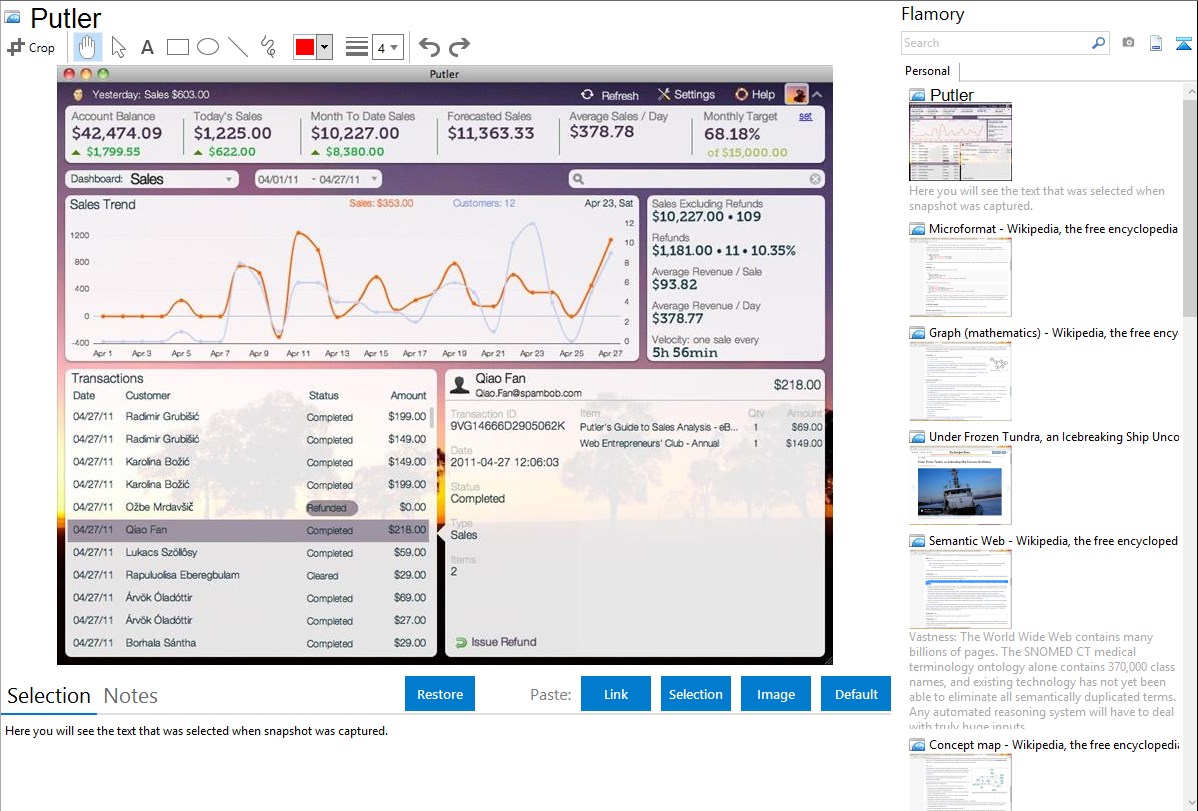Click the line thickness icon
The height and width of the screenshot is (811, 1198).
pos(357,47)
